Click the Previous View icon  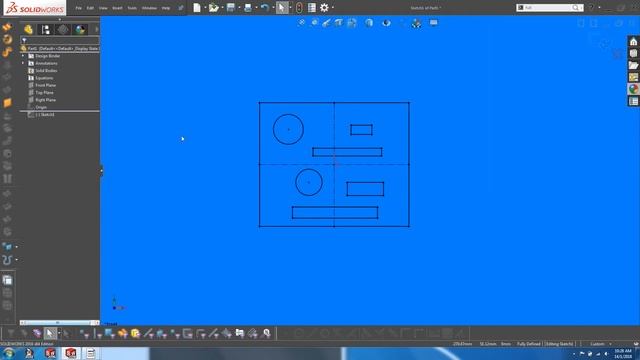pyautogui.click(x=326, y=23)
